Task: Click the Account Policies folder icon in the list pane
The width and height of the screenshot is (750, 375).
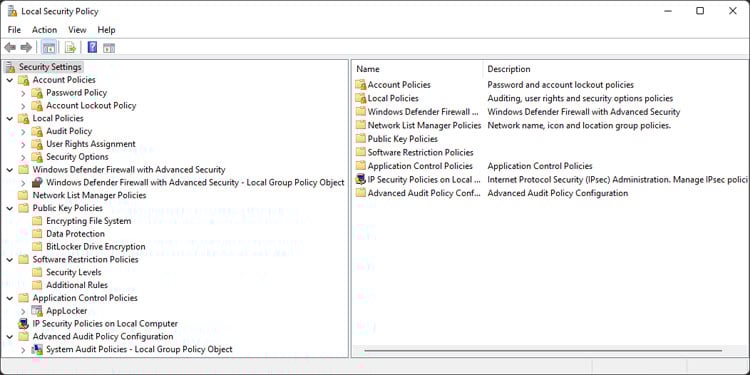Action: (x=361, y=85)
